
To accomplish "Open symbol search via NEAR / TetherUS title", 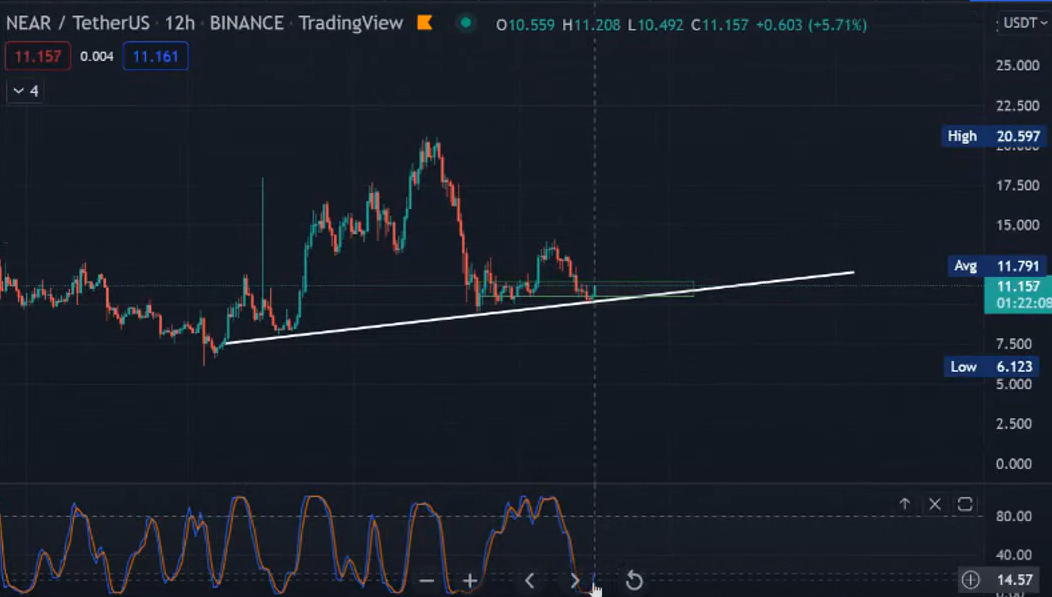I will tap(76, 22).
